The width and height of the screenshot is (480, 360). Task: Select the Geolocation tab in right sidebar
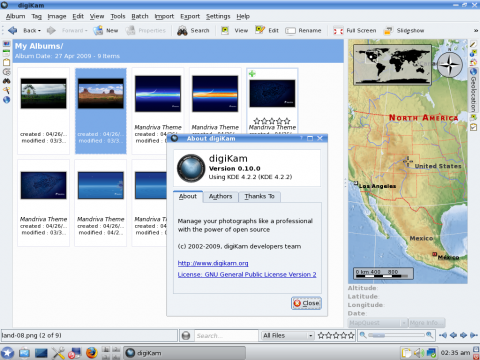[x=473, y=90]
